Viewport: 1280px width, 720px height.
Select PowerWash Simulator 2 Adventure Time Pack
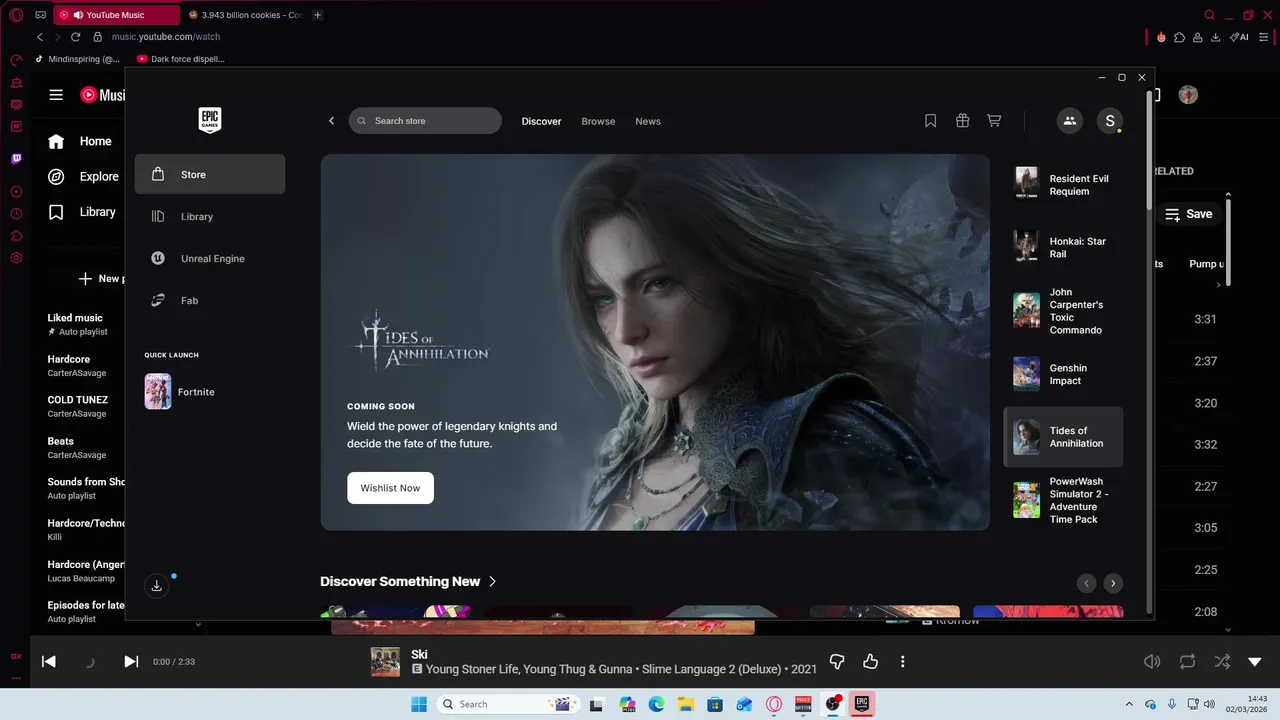(1063, 500)
